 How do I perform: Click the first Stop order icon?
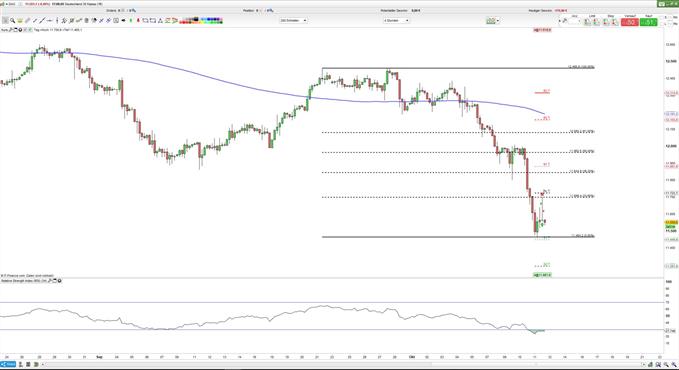606,22
